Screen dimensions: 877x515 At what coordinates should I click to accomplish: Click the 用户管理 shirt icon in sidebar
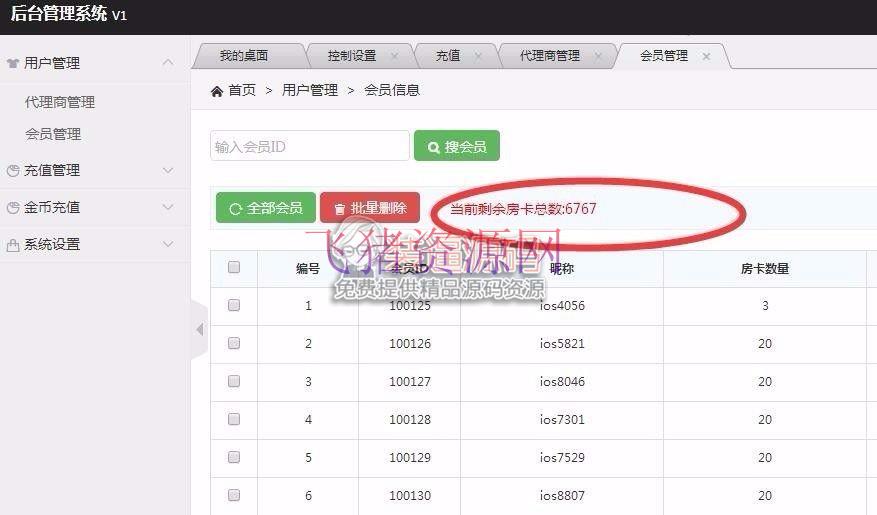[13, 63]
